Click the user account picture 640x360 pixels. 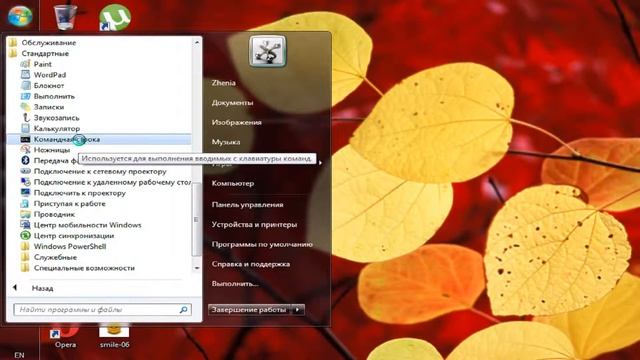click(268, 51)
